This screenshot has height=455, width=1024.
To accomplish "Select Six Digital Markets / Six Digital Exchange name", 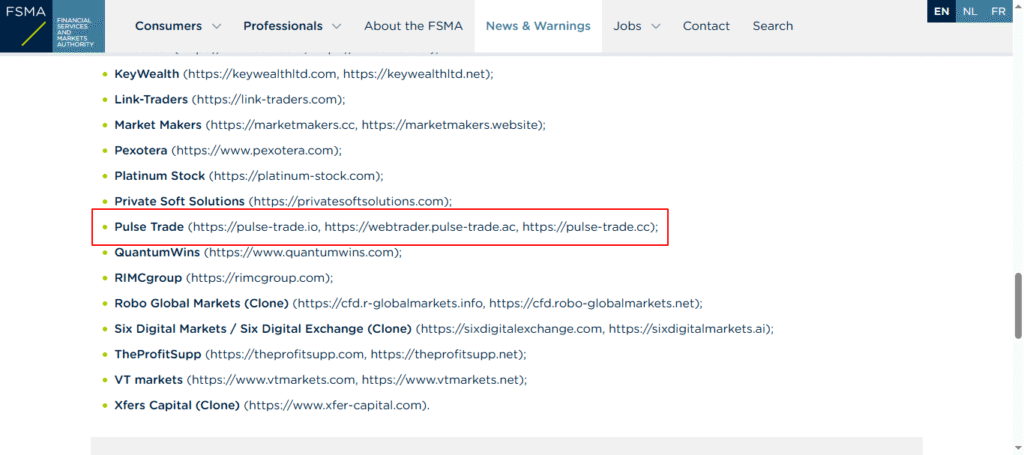I will point(263,329).
